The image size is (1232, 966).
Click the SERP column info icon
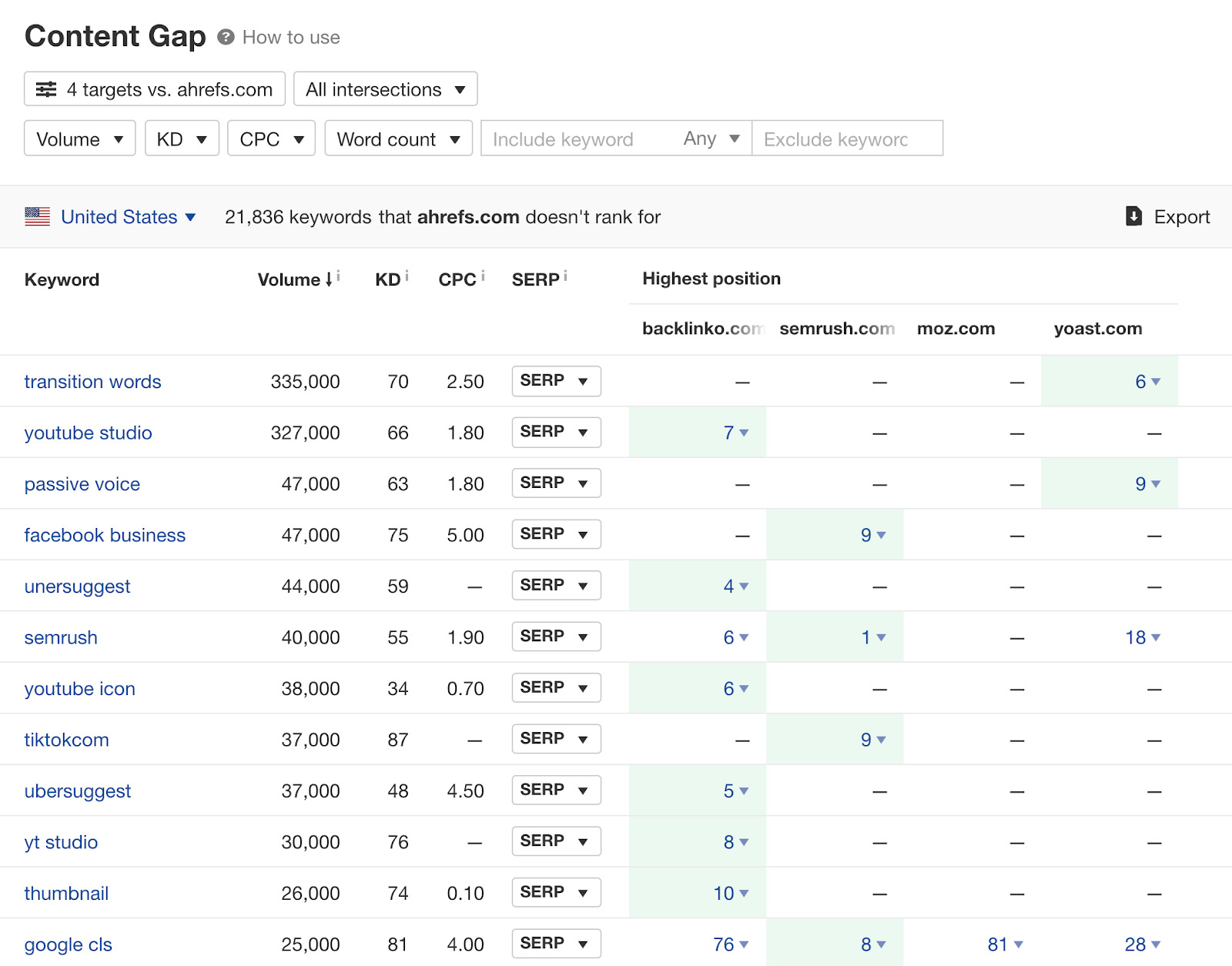(565, 276)
